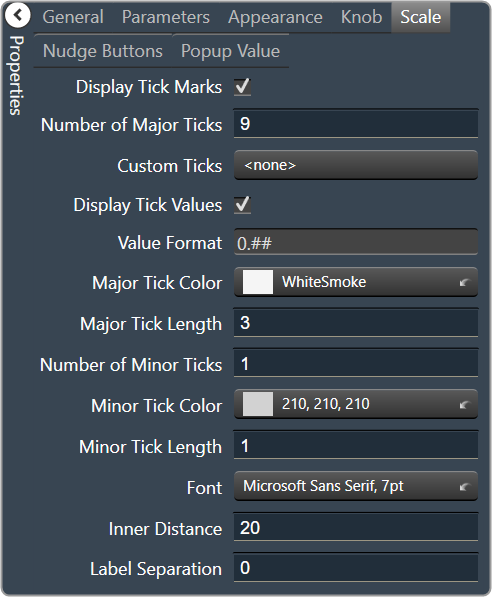
Task: Collapse the Properties panel with the back arrow
Action: pyautogui.click(x=18, y=15)
